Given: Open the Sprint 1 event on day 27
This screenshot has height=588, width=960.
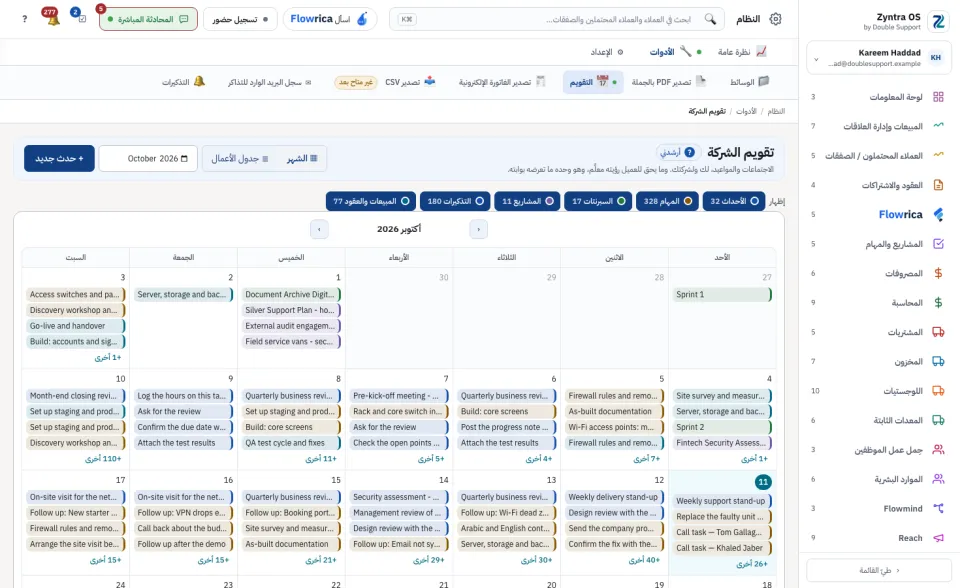Looking at the screenshot, I should click(x=722, y=295).
